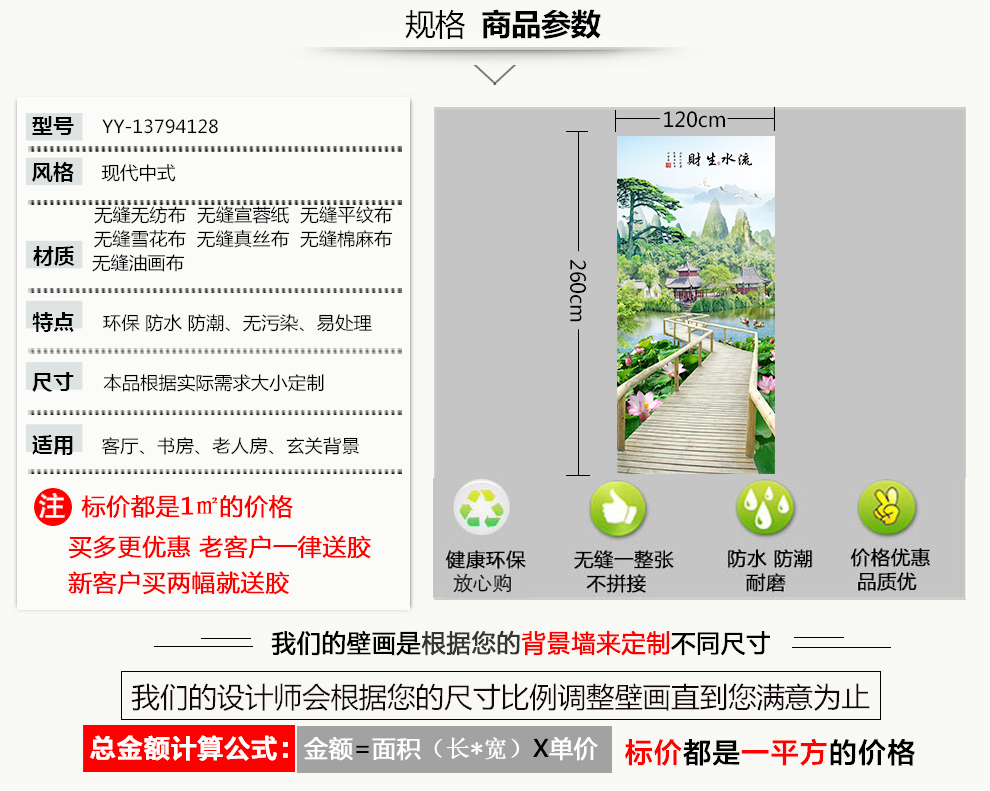
Task: Click headline 我们的壁画是根据您的背景墙来定制
Action: pyautogui.click(x=470, y=644)
